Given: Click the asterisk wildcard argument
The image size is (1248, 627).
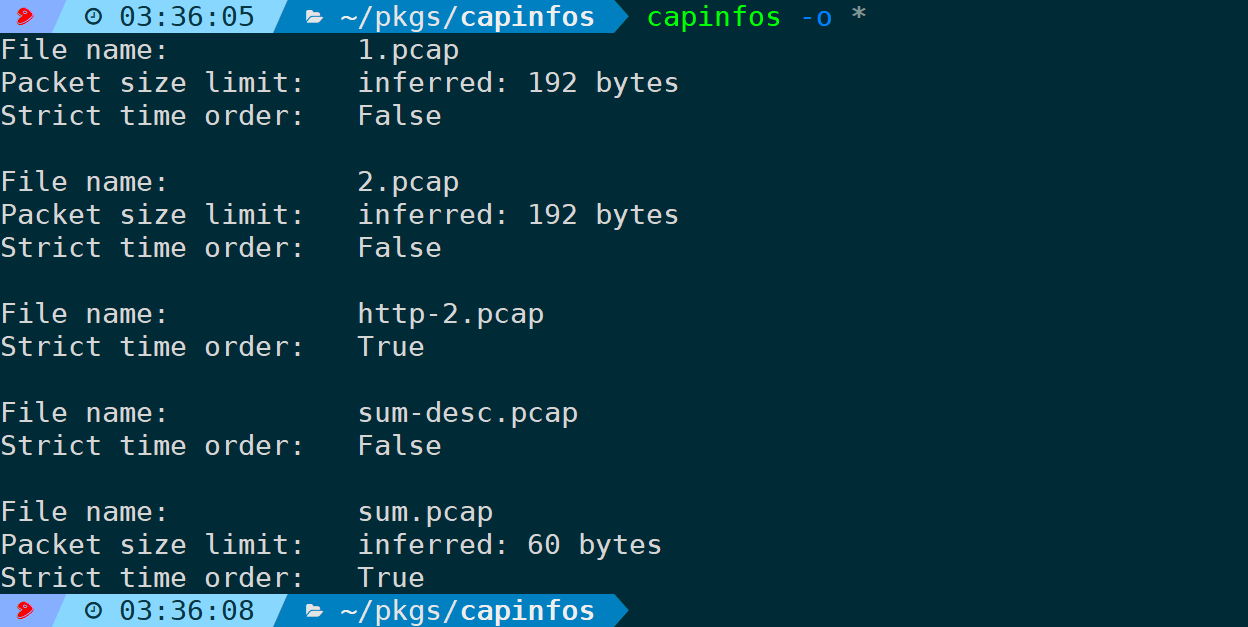Looking at the screenshot, I should pyautogui.click(x=858, y=15).
